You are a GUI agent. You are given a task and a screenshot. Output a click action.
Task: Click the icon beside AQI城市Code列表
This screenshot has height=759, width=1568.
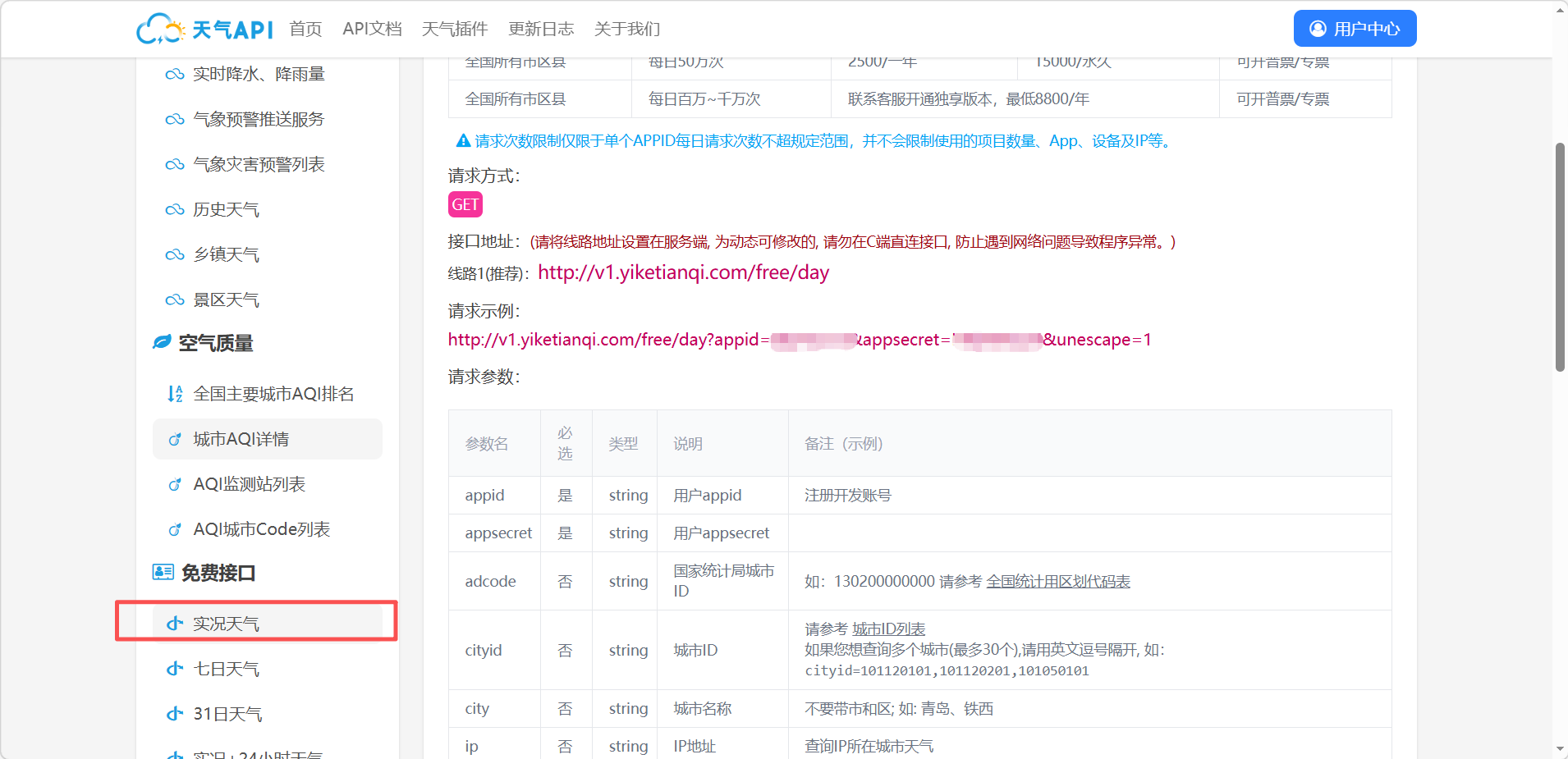click(x=175, y=530)
